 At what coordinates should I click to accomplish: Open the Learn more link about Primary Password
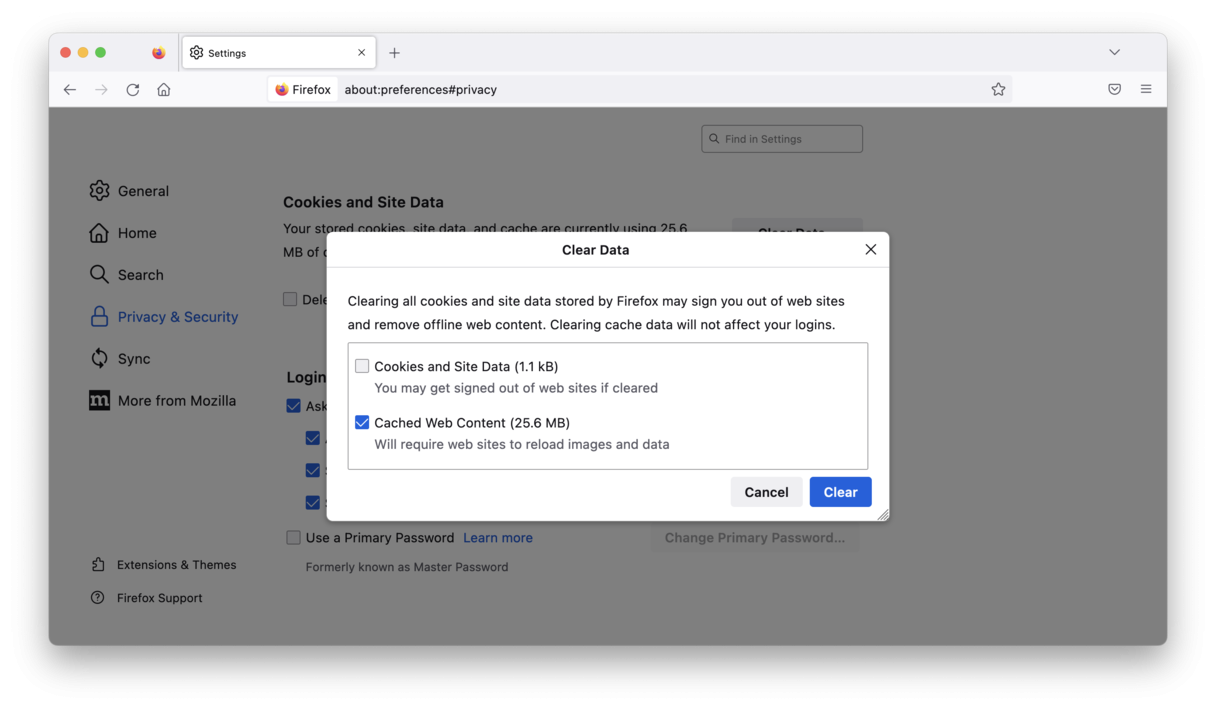498,537
